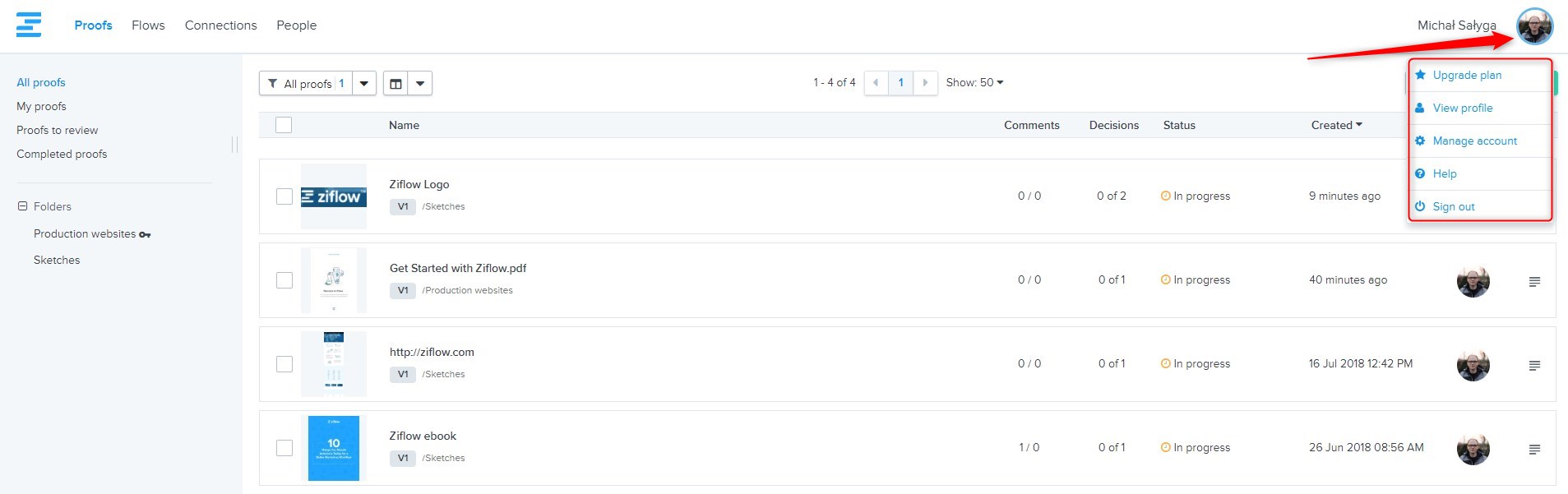This screenshot has width=1568, height=494.
Task: Open Proofs to review in sidebar
Action: [57, 130]
